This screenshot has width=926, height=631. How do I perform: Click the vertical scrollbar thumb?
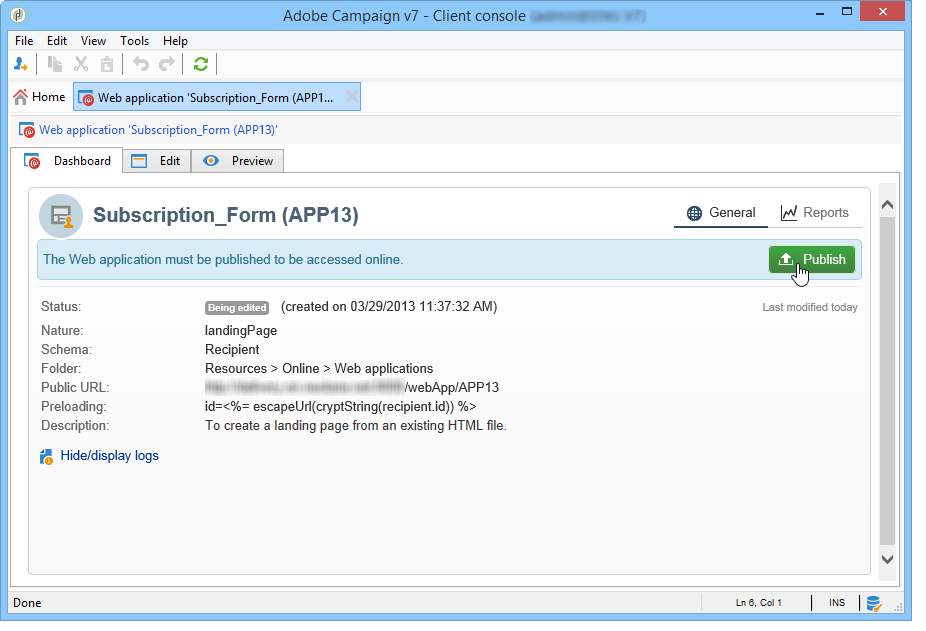coord(887,380)
